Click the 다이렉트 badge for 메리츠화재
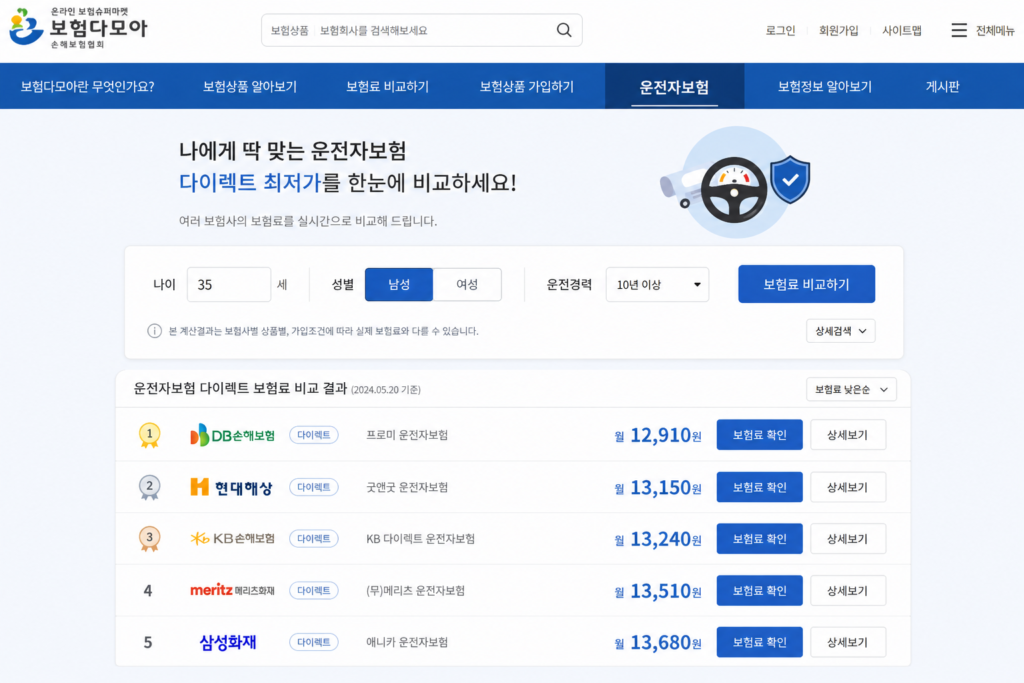This screenshot has height=683, width=1024. tap(313, 590)
